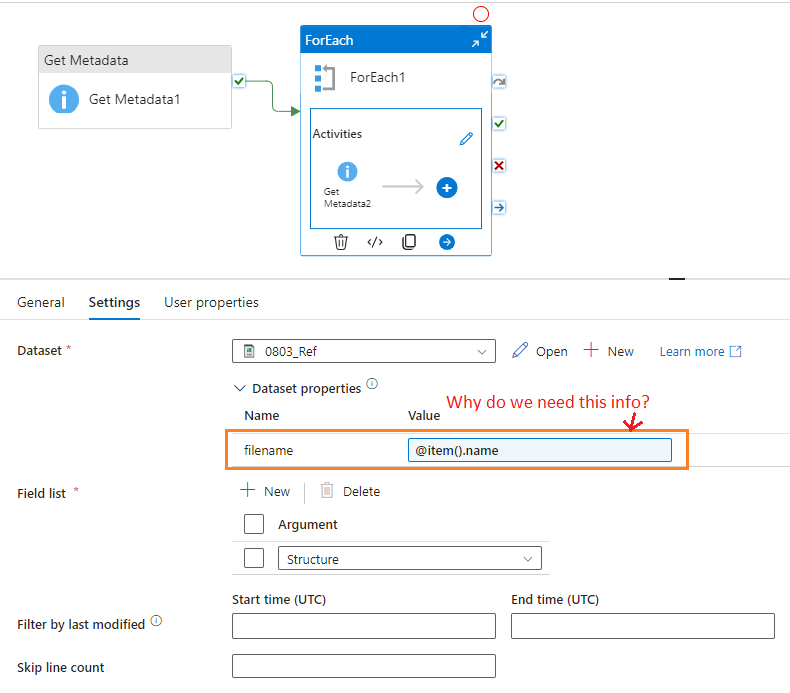Click ForEach on-success checkmark connector
790x693 pixels.
click(499, 123)
